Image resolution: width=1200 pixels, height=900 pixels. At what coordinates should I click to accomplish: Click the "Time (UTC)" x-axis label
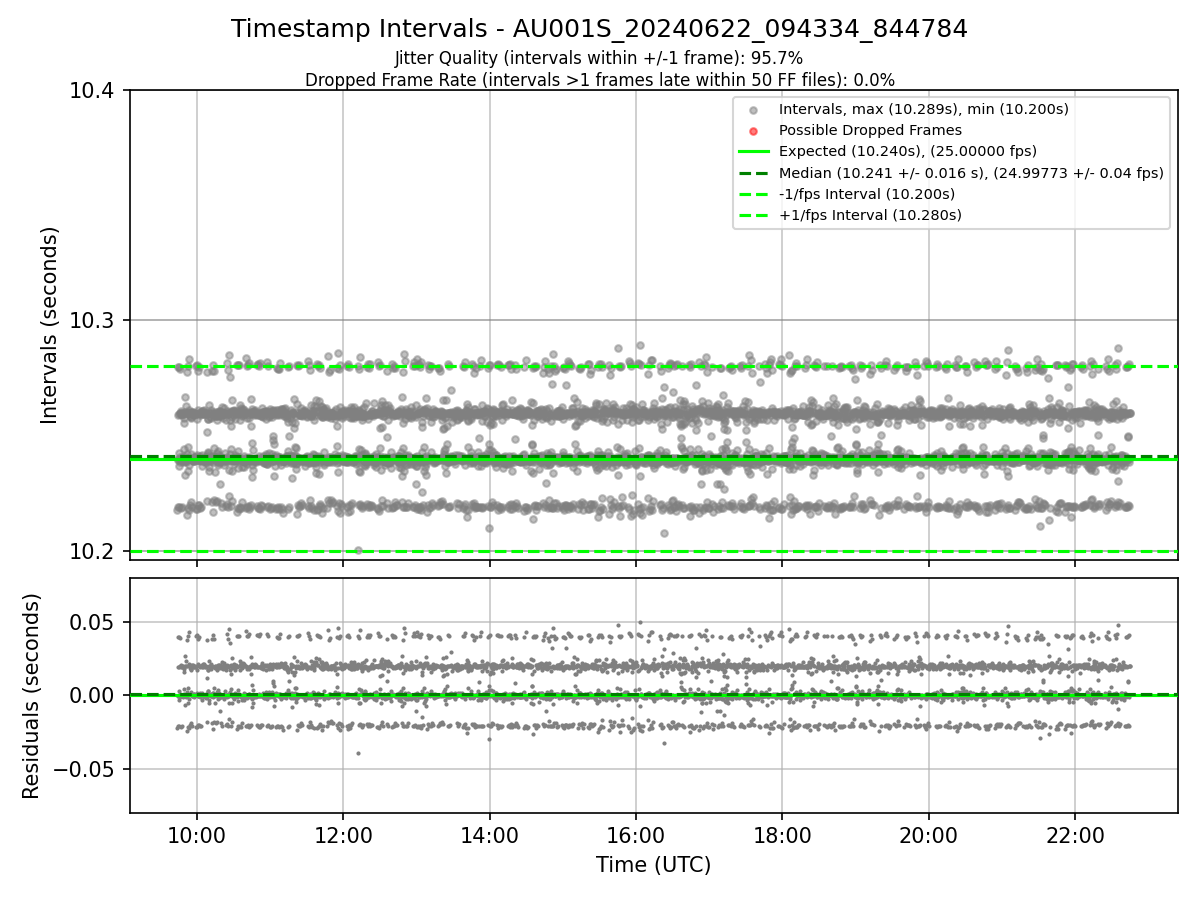[653, 865]
